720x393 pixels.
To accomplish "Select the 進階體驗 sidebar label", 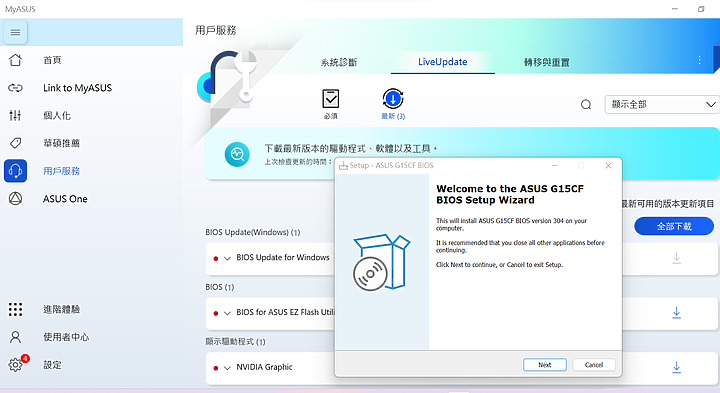I will click(61, 309).
